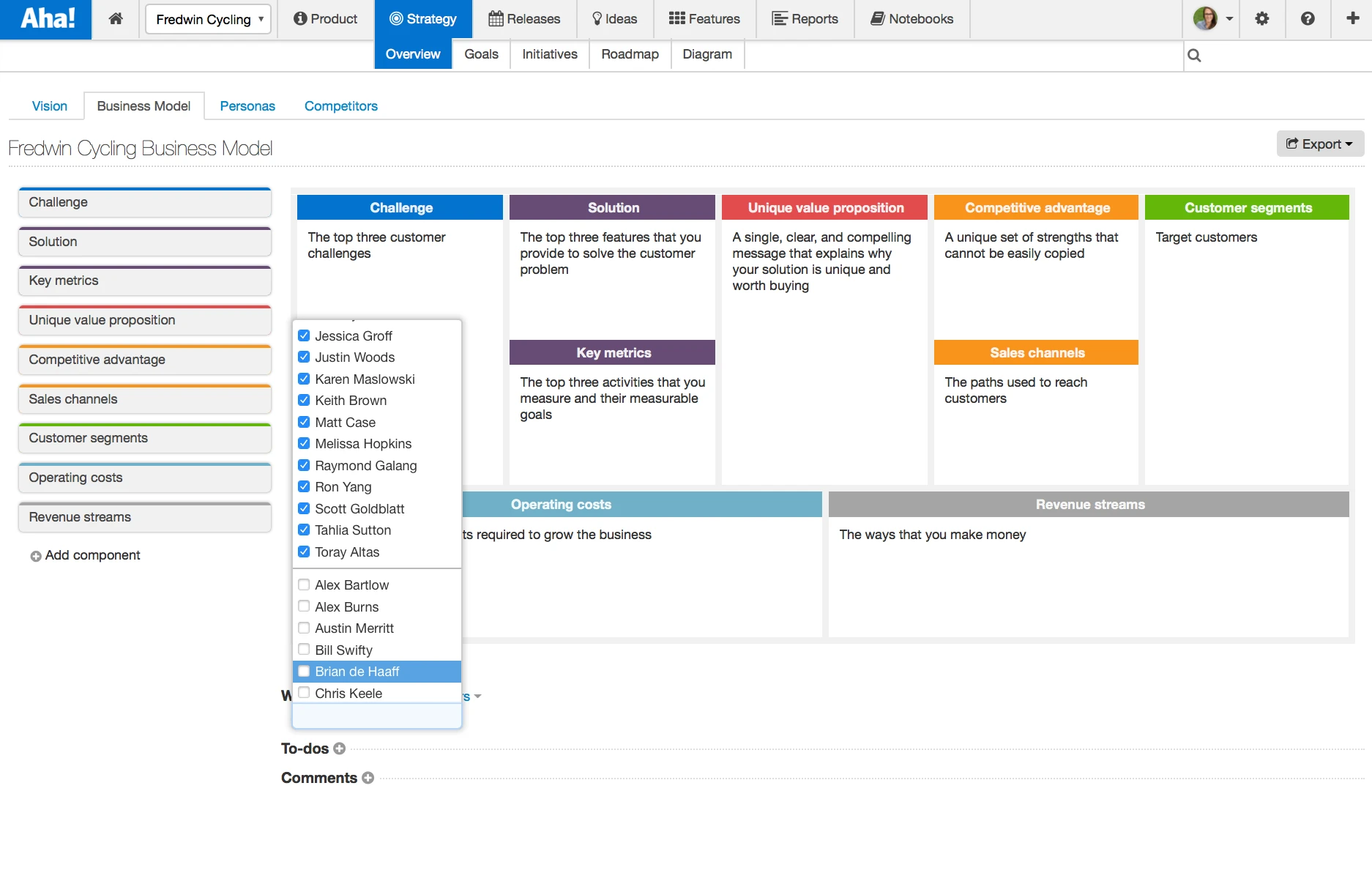Select the Solution component in sidebar
This screenshot has height=876, width=1372.
click(x=145, y=242)
